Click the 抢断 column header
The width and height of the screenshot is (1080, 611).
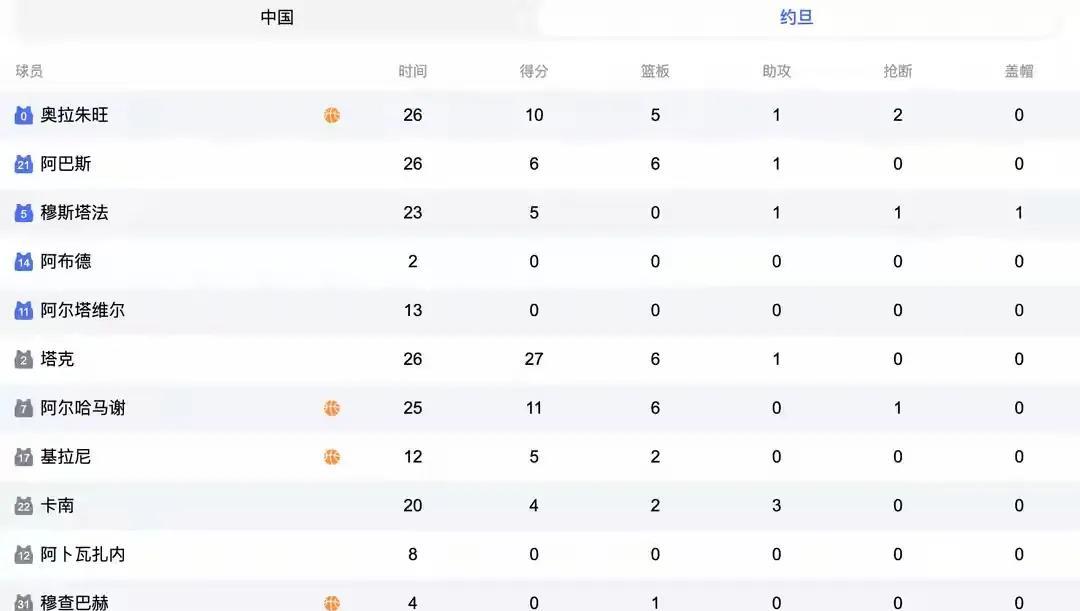point(897,71)
